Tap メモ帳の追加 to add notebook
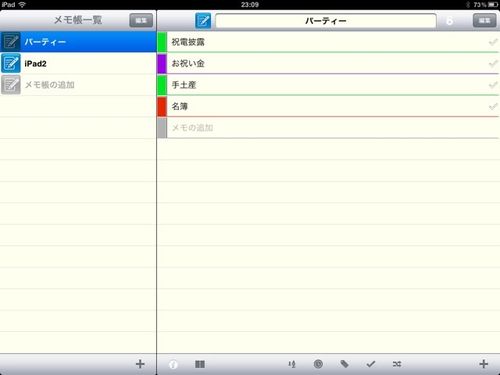Screen dimensions: 500x375 point(78,85)
